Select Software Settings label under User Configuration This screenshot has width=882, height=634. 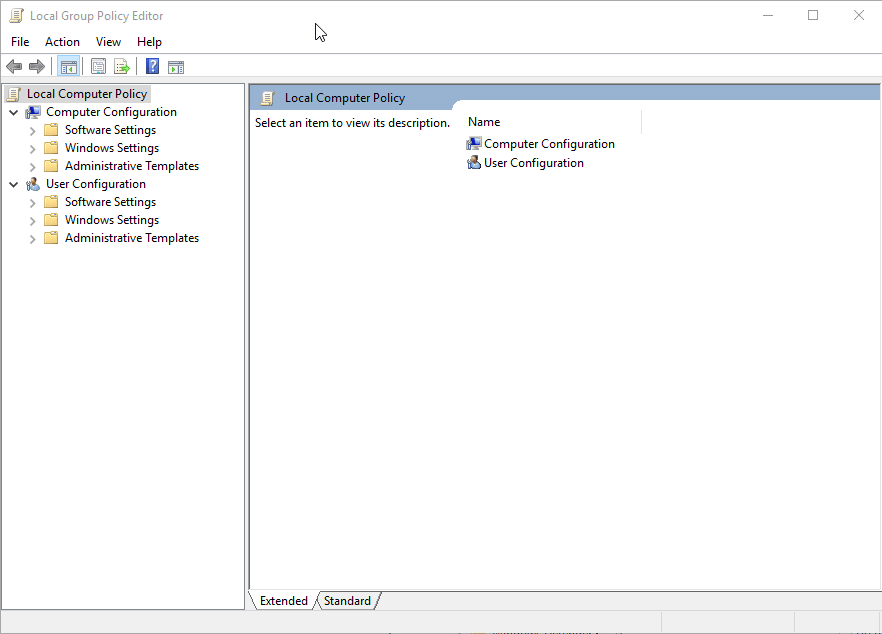click(x=110, y=202)
